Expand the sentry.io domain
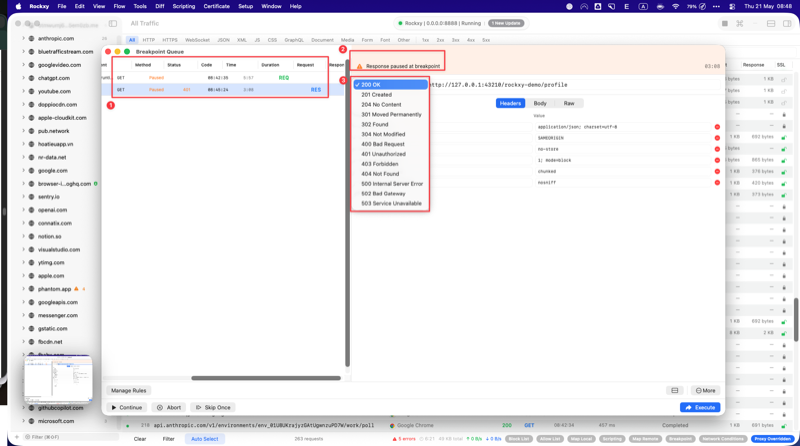This screenshot has height=446, width=800. coord(23,196)
